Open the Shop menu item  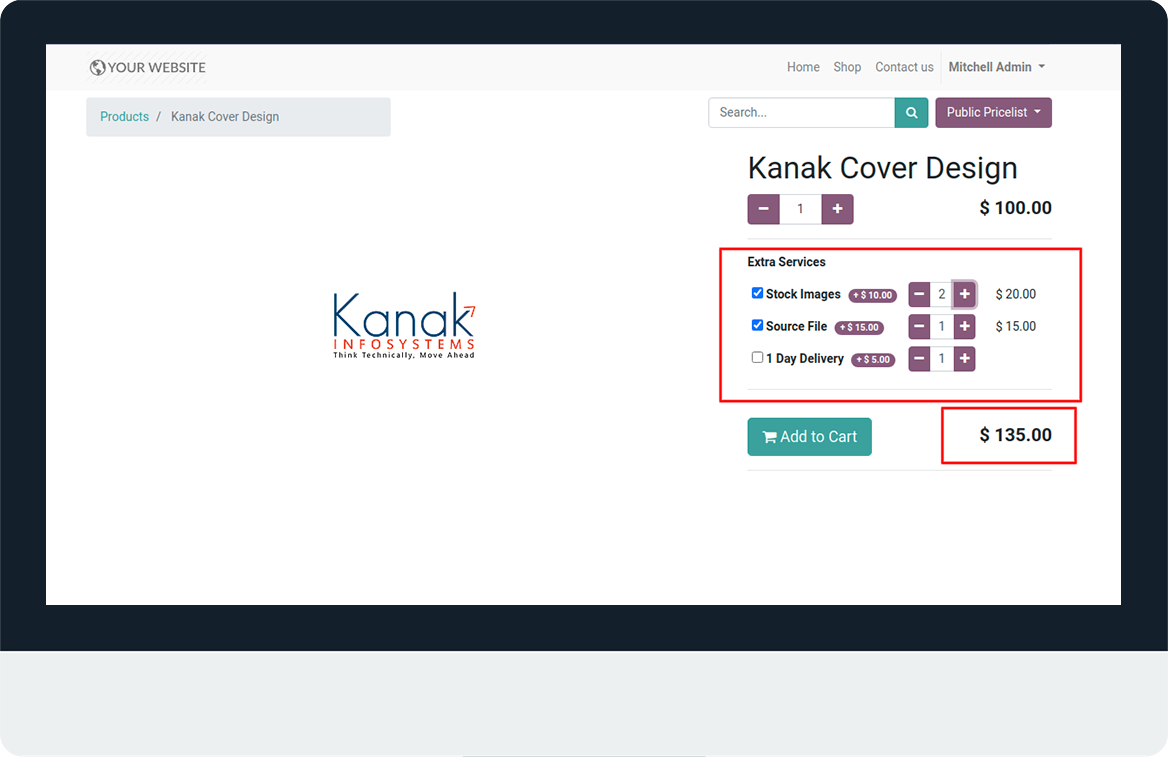(847, 67)
